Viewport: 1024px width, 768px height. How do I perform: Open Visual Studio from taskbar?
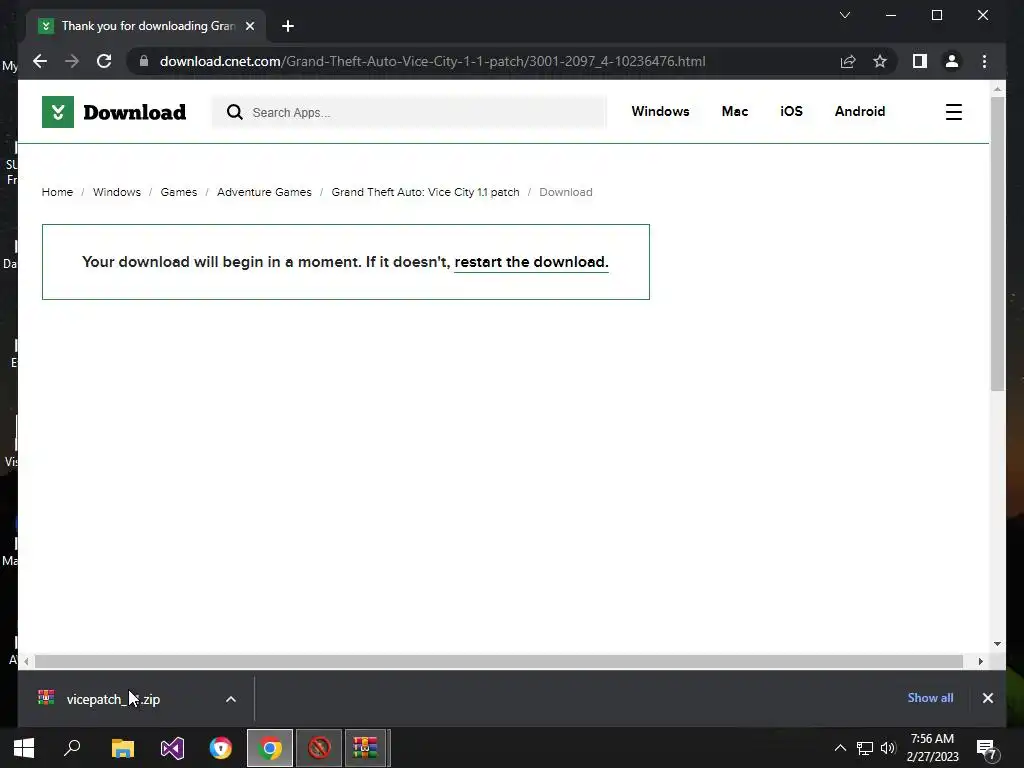(x=172, y=748)
